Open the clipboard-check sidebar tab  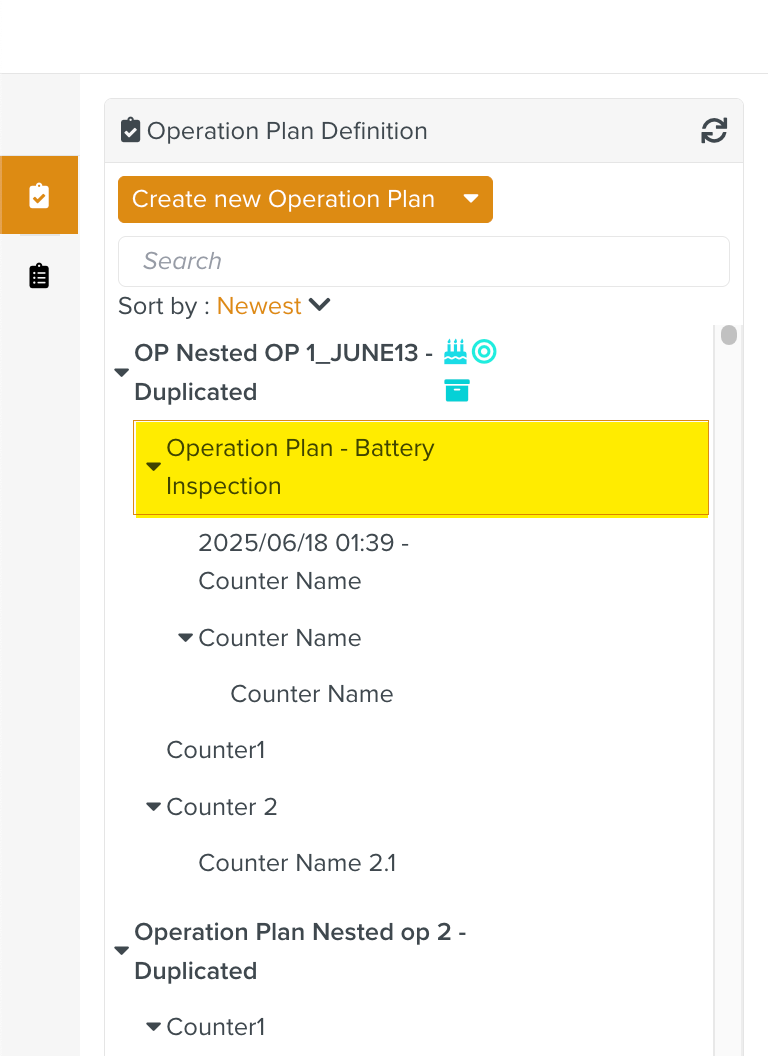coord(39,195)
